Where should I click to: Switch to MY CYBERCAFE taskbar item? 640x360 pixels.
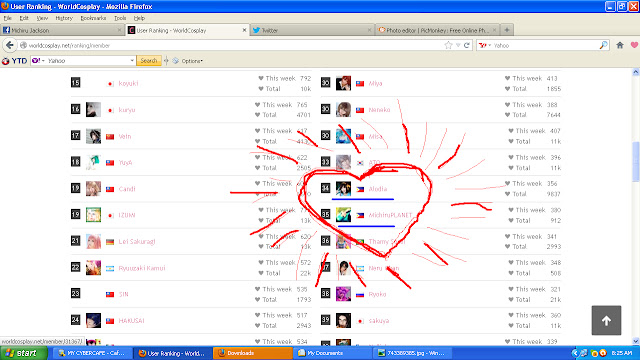pyautogui.click(x=93, y=353)
